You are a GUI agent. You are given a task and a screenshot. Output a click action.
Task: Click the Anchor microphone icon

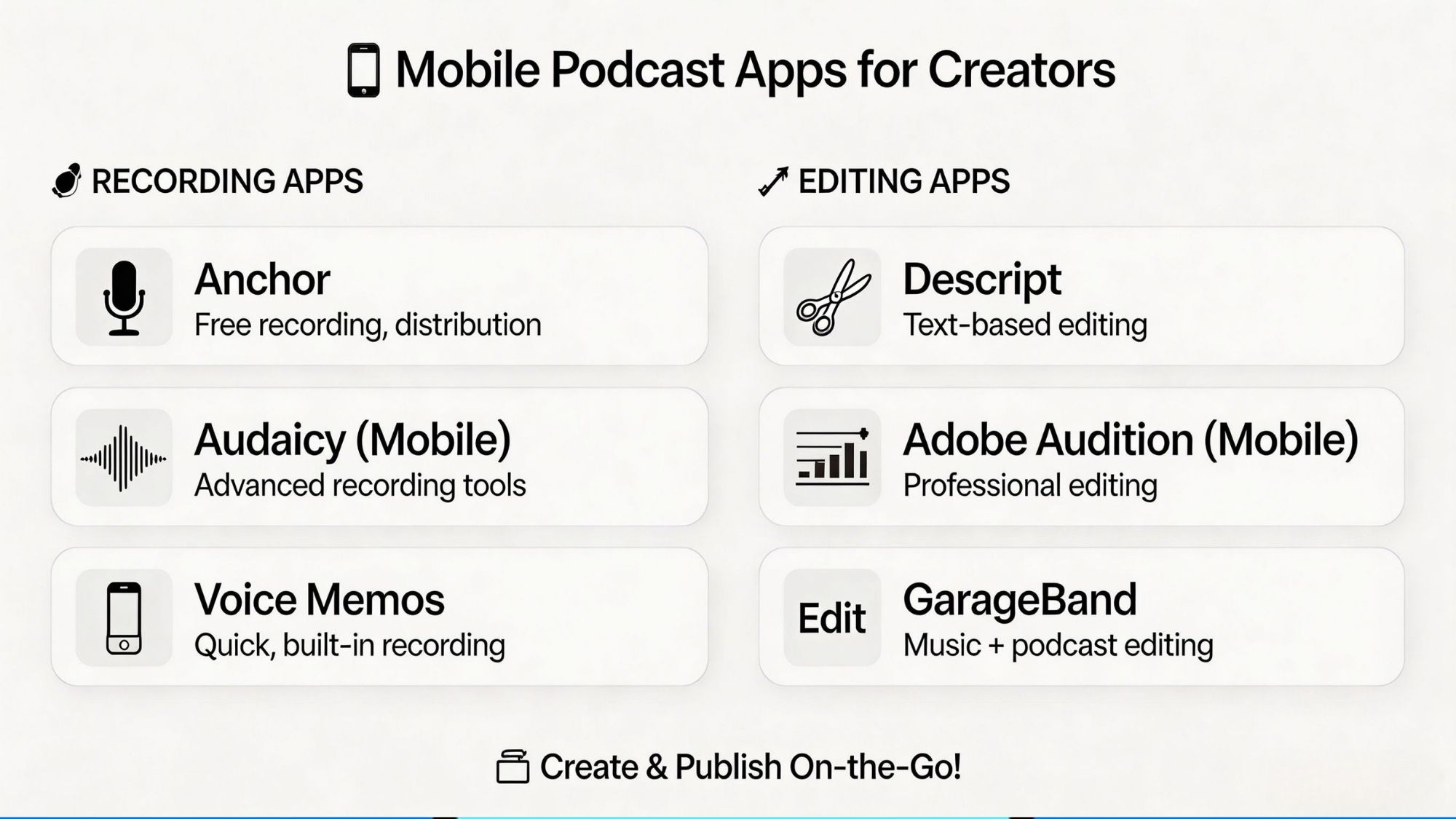tap(124, 297)
